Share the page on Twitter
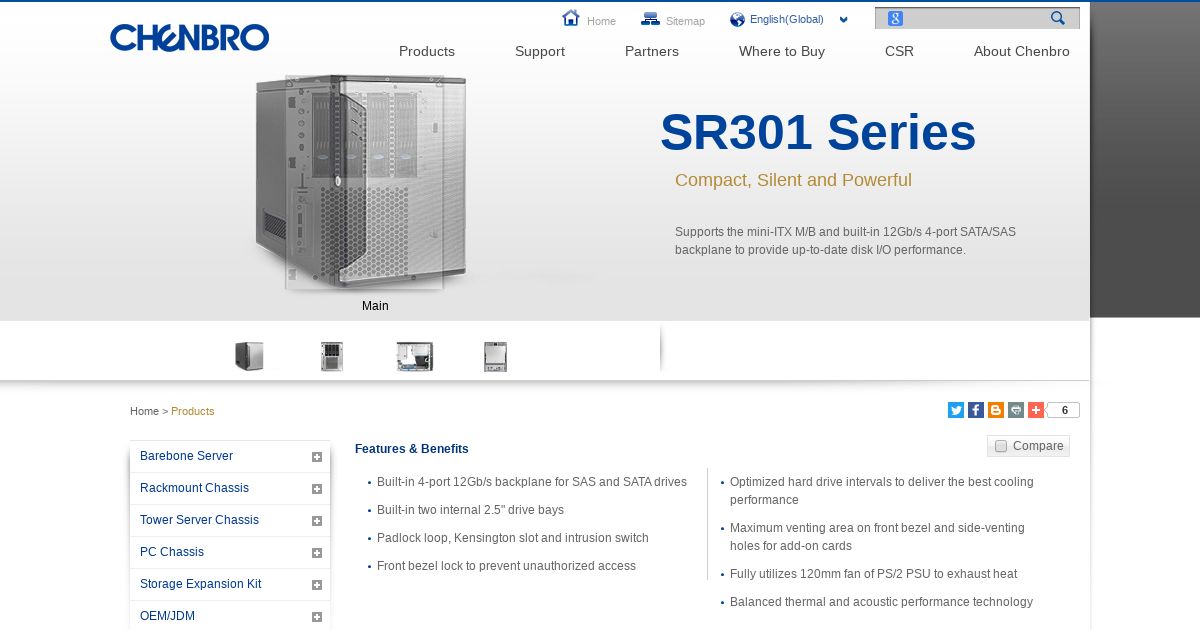The width and height of the screenshot is (1200, 630). click(x=956, y=410)
